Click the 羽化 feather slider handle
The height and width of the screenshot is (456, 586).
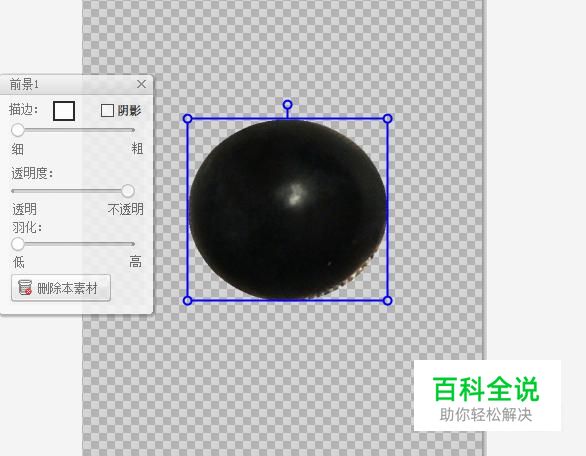17,244
